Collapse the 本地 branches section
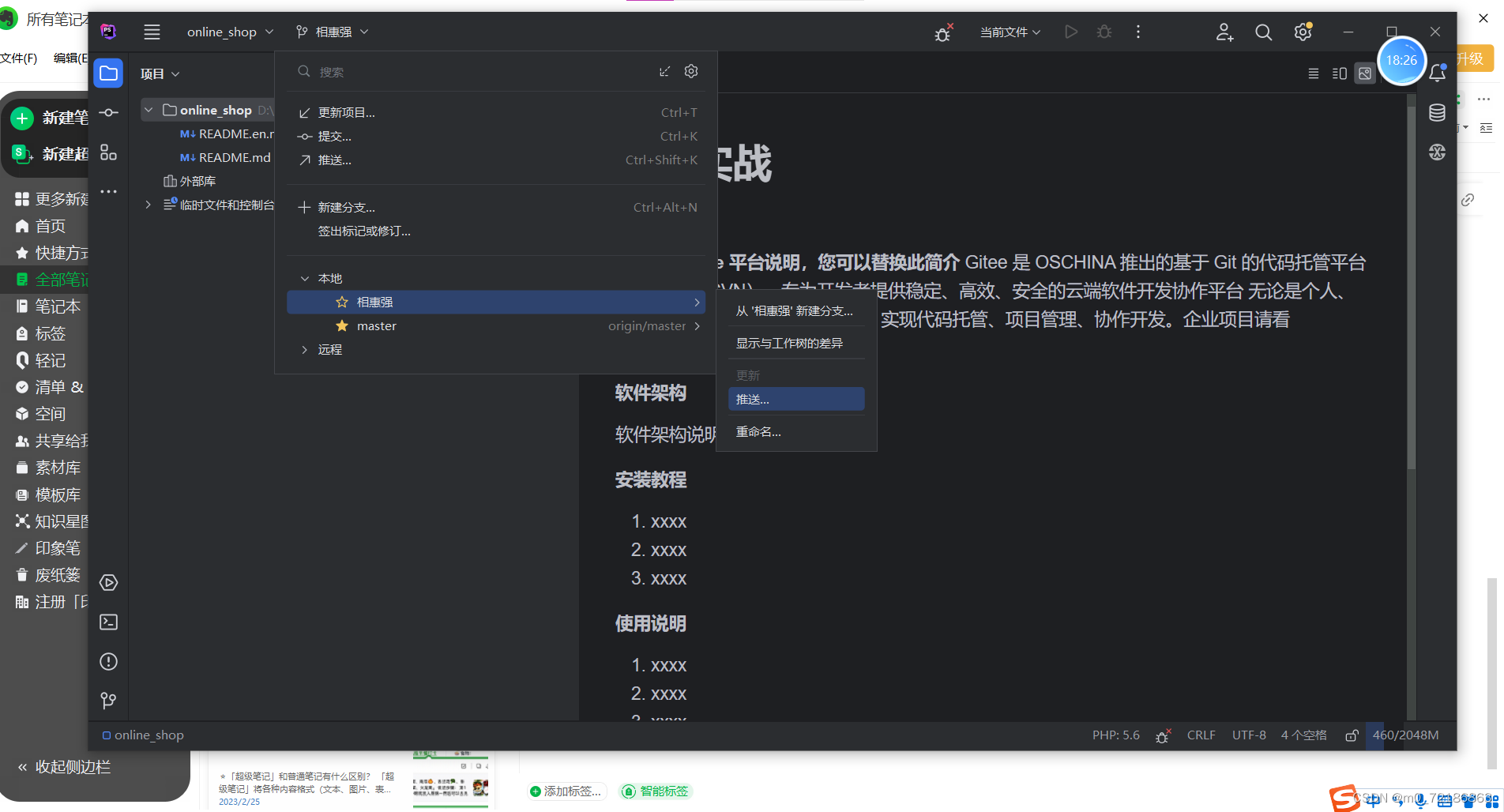Image resolution: width=1504 pixels, height=812 pixels. 305,278
